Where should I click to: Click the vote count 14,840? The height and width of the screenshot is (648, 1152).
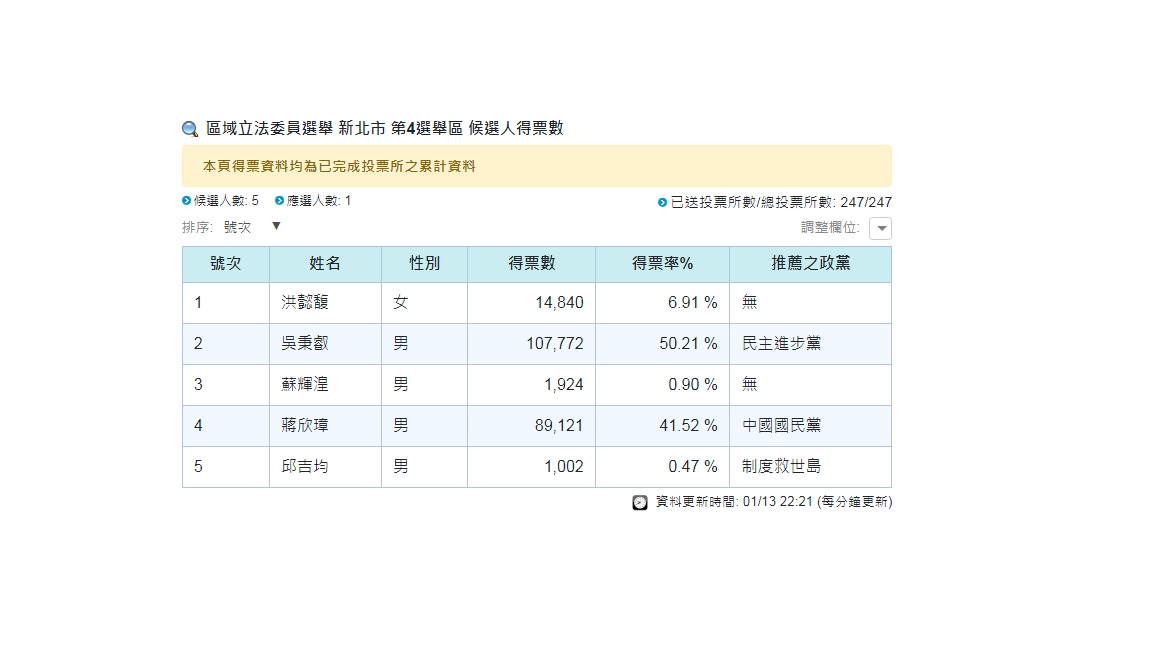pyautogui.click(x=559, y=303)
